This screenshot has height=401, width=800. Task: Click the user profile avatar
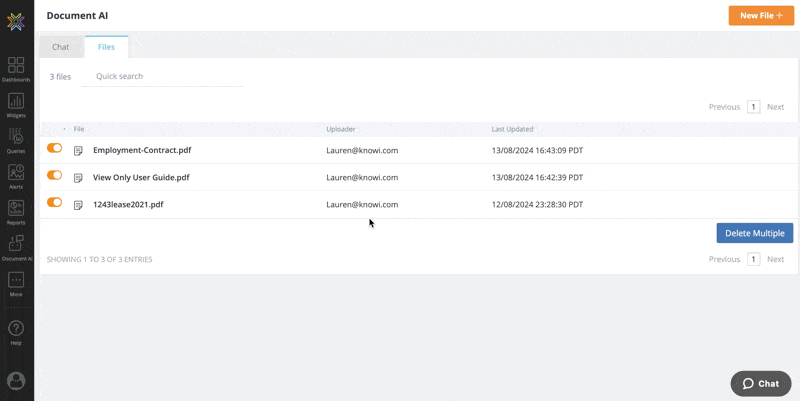tap(16, 381)
